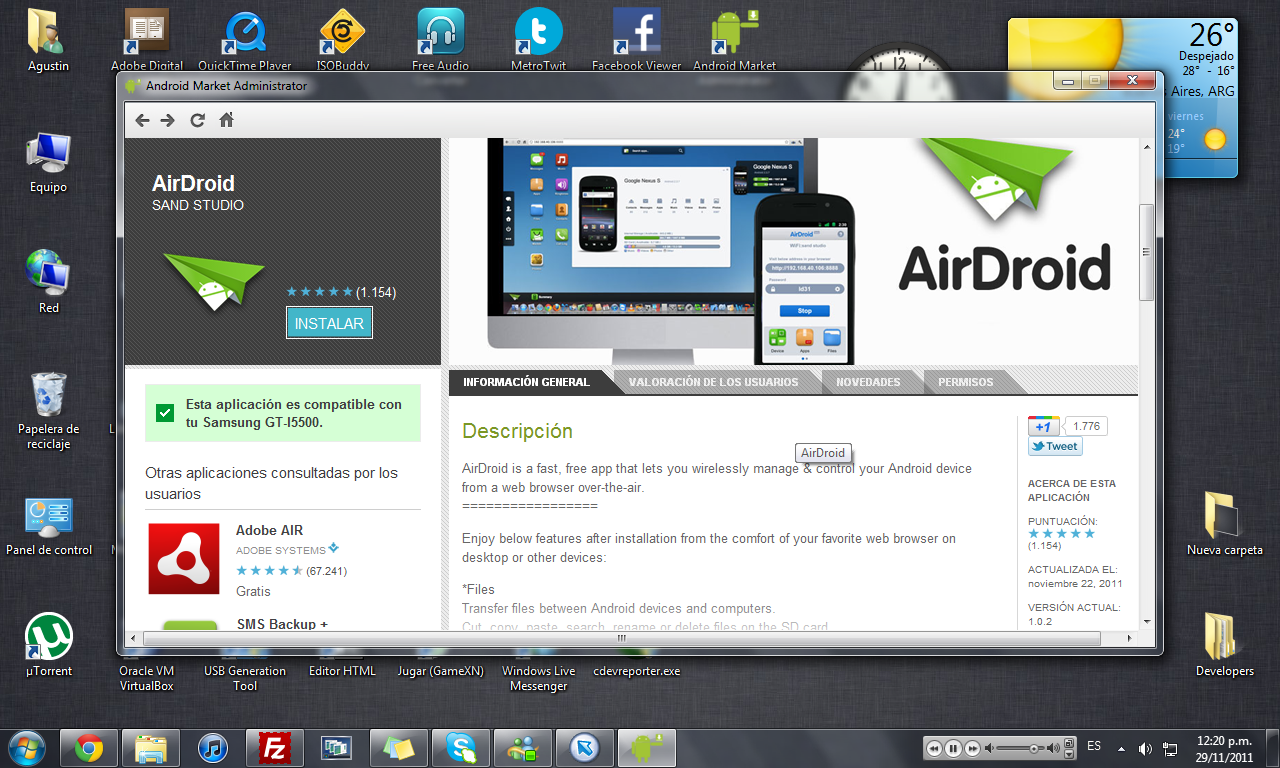1280x768 pixels.
Task: Open the Información General tab
Action: (x=526, y=382)
